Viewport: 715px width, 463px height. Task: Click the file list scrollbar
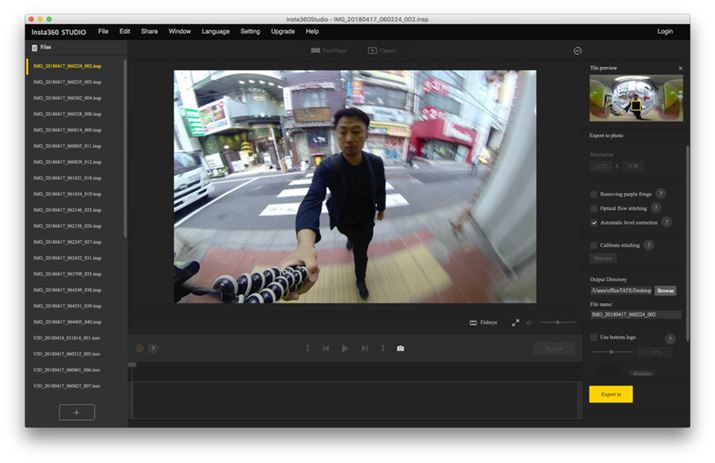pos(125,148)
